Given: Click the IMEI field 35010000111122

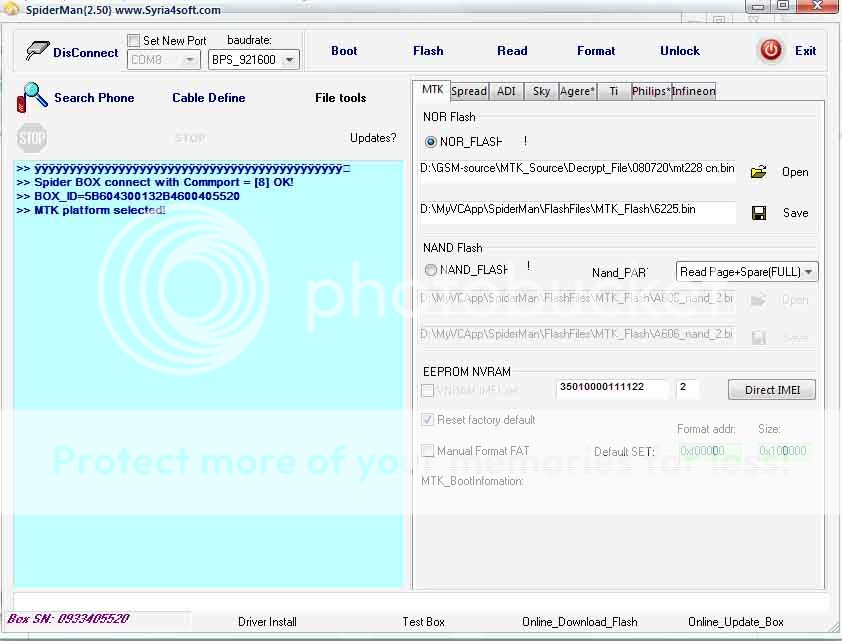Looking at the screenshot, I should pos(613,389).
